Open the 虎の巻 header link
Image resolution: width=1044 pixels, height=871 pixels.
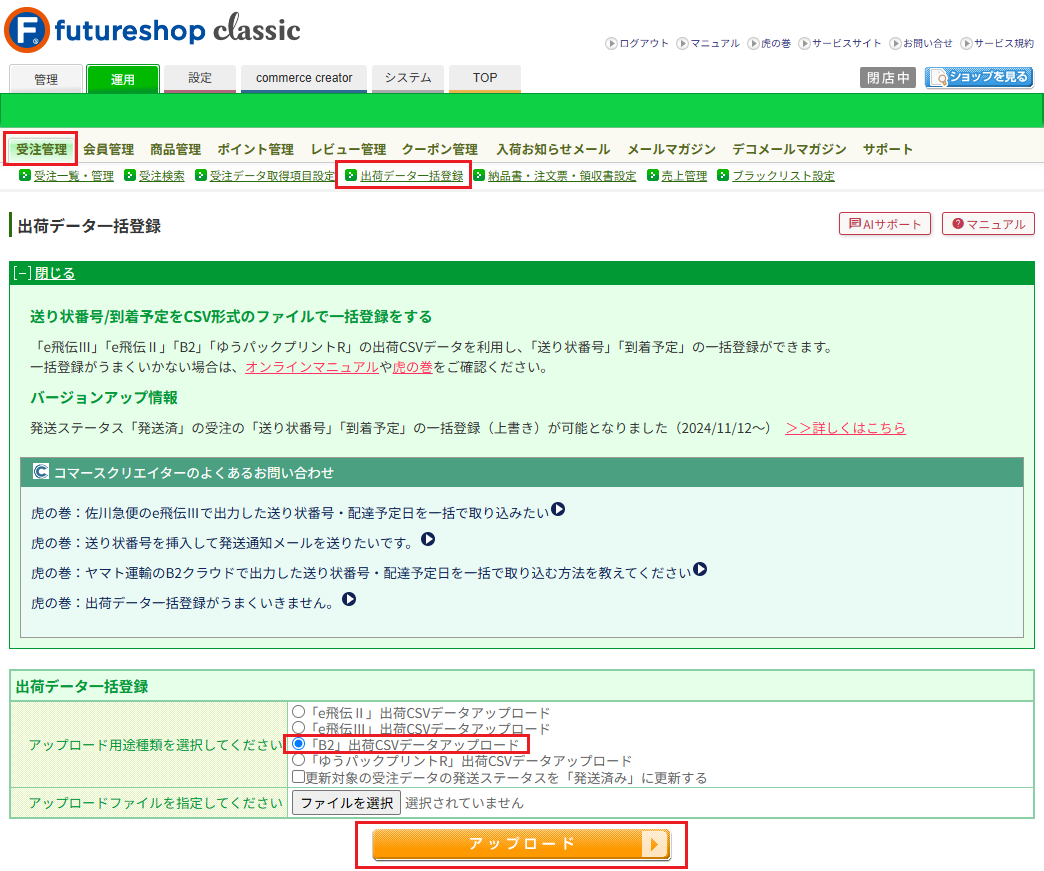tap(776, 43)
